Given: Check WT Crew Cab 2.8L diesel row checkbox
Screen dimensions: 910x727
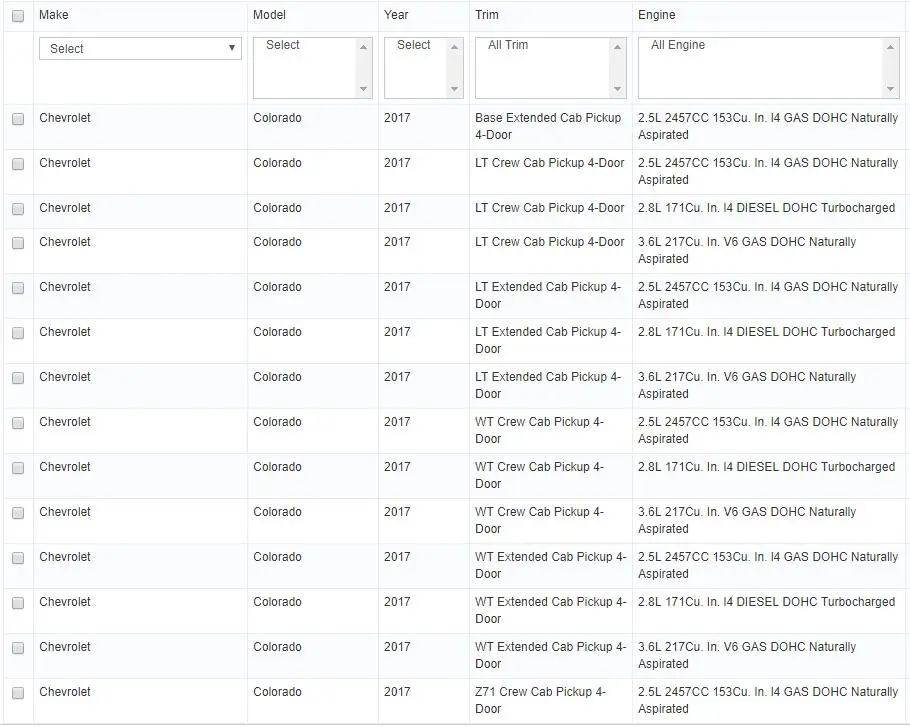Looking at the screenshot, I should (18, 468).
